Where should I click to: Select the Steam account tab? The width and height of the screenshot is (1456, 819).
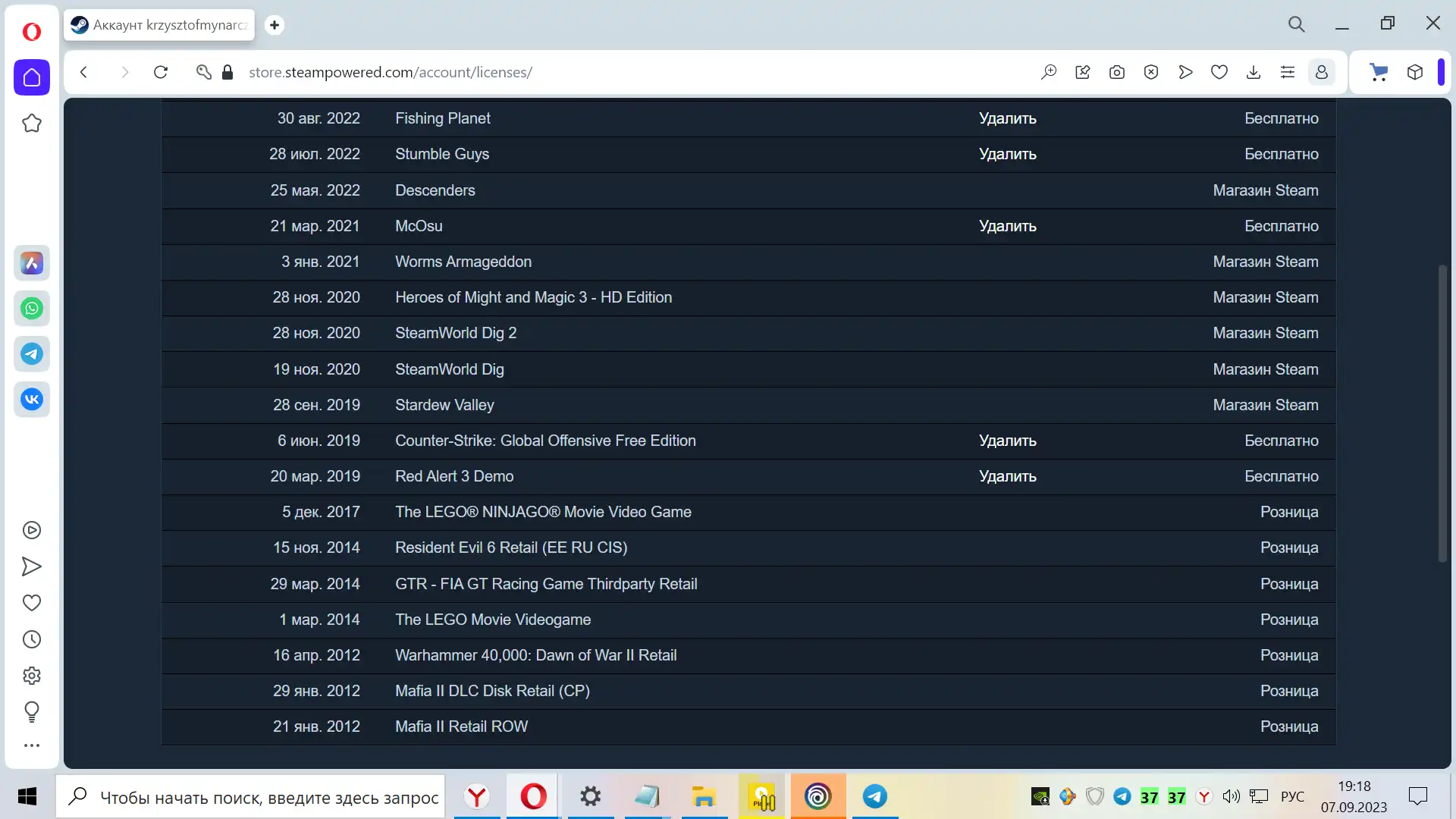159,25
